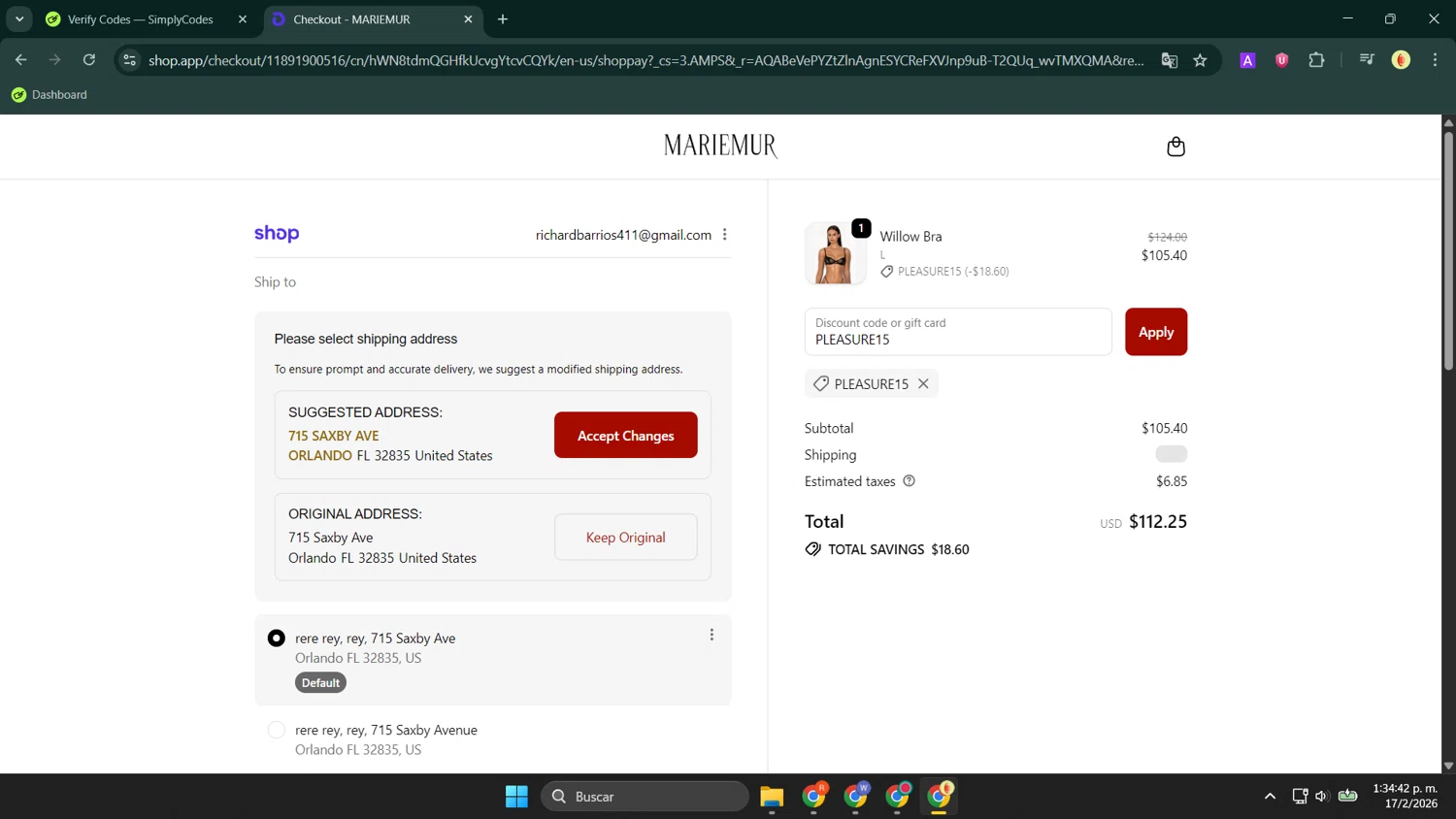Viewport: 1456px width, 819px height.
Task: Open Windows Start menu
Action: point(516,797)
